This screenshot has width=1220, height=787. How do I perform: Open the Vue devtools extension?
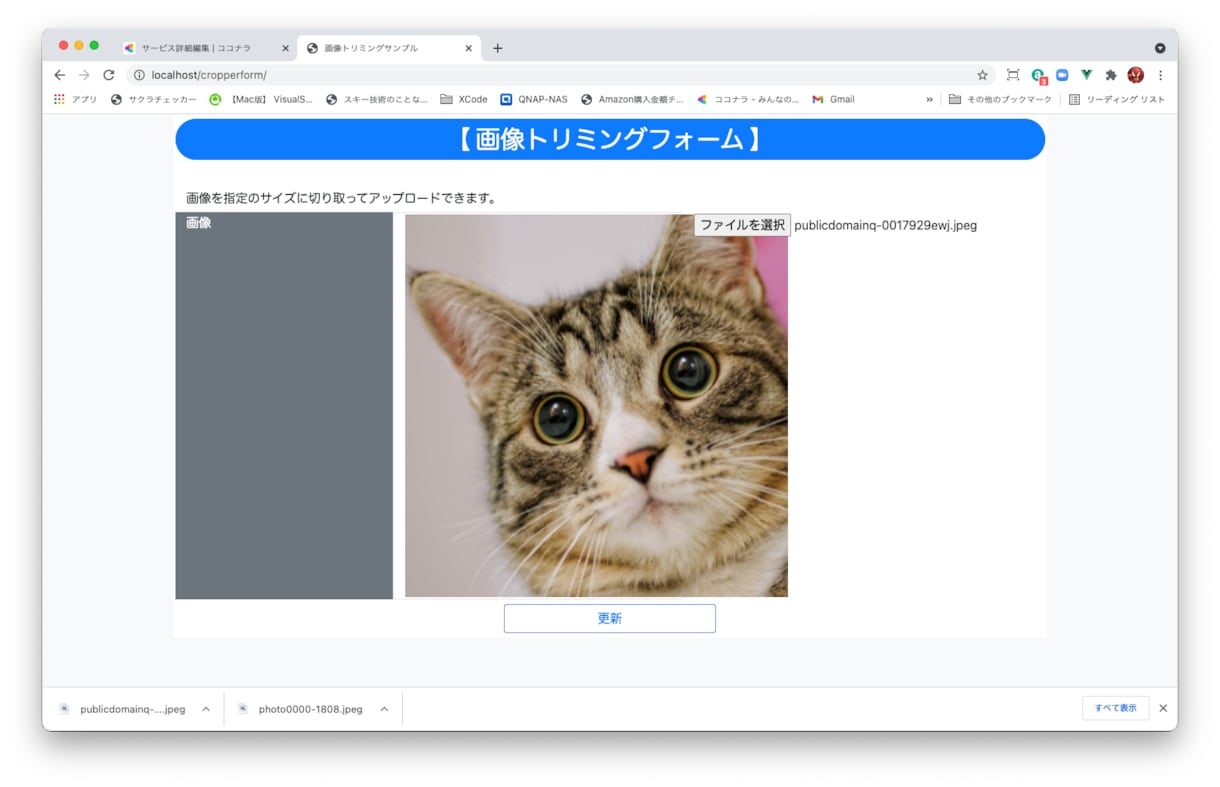click(1086, 75)
